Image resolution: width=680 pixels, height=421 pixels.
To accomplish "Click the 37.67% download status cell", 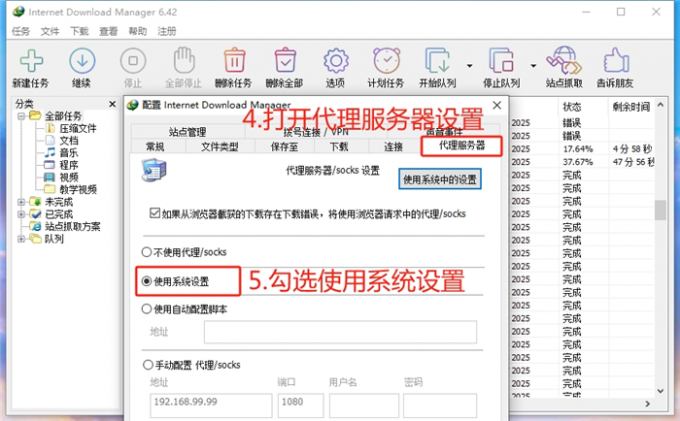I will tap(578, 162).
